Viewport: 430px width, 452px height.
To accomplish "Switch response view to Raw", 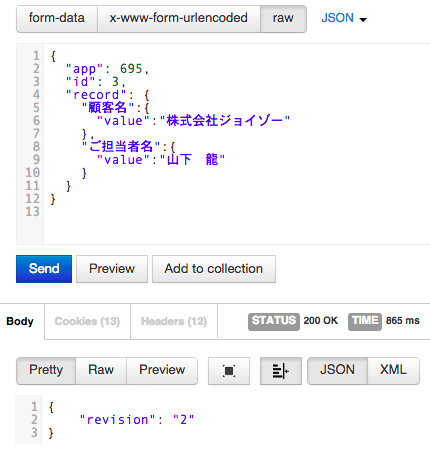I will (101, 371).
